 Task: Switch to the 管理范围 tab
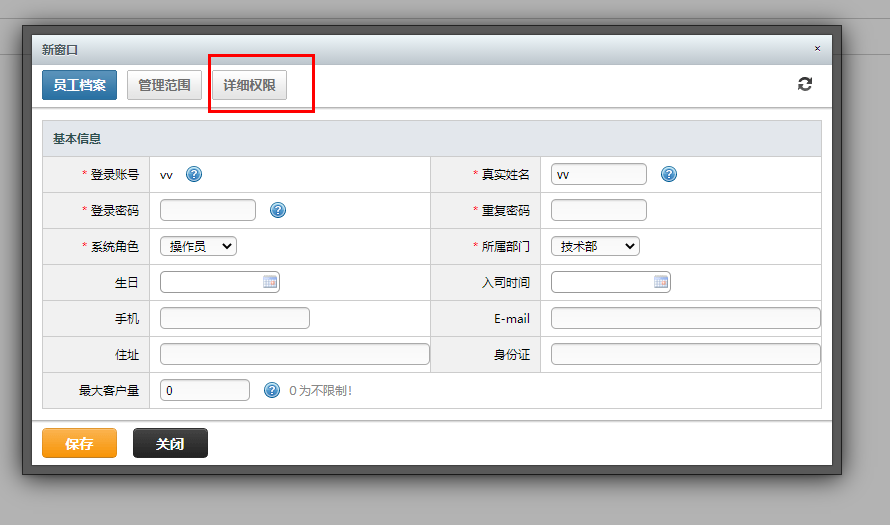pos(165,85)
